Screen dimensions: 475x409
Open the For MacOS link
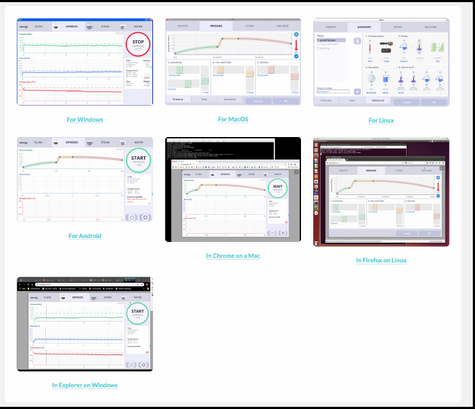[233, 119]
